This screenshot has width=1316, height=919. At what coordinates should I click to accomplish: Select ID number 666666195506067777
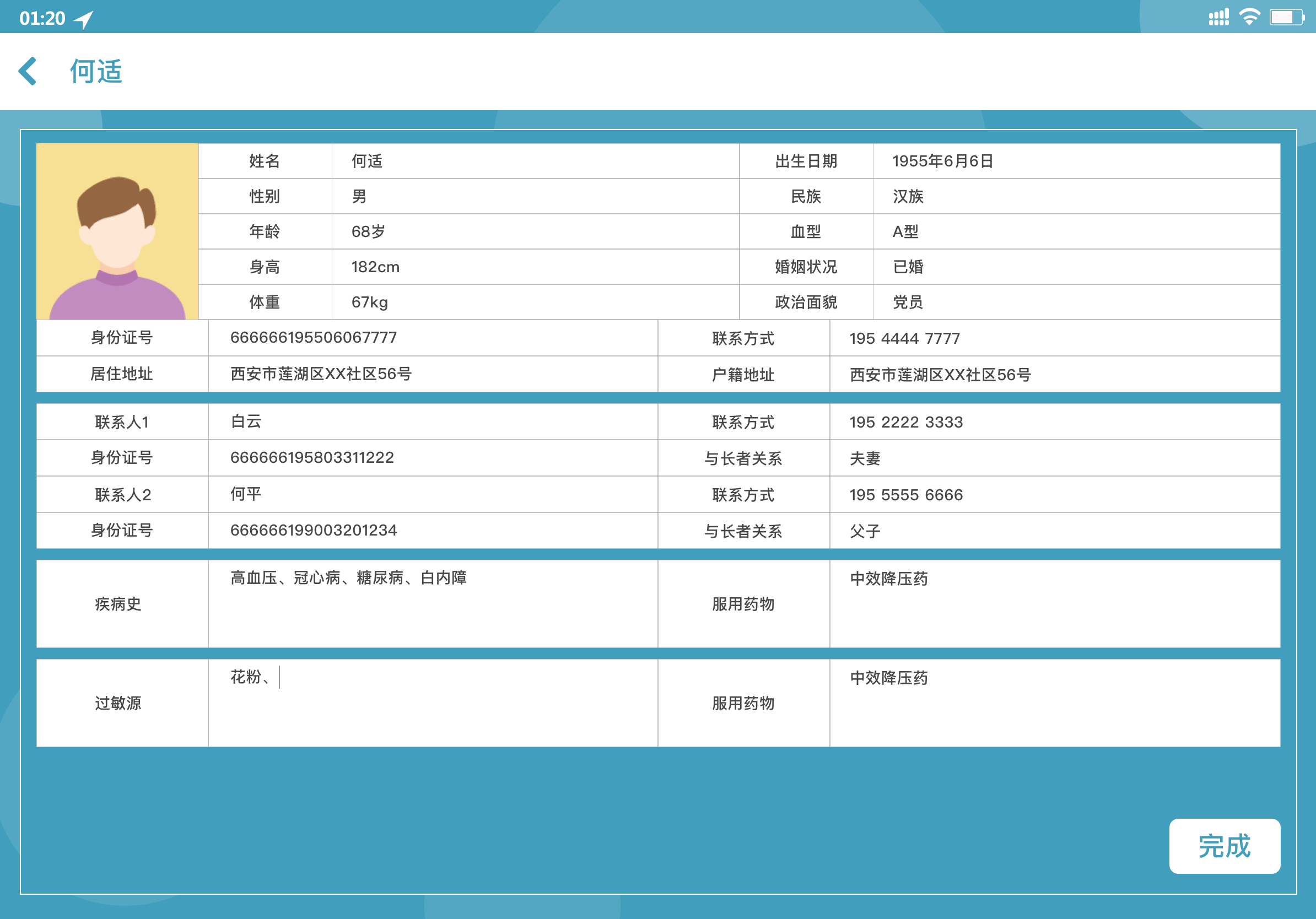point(314,337)
